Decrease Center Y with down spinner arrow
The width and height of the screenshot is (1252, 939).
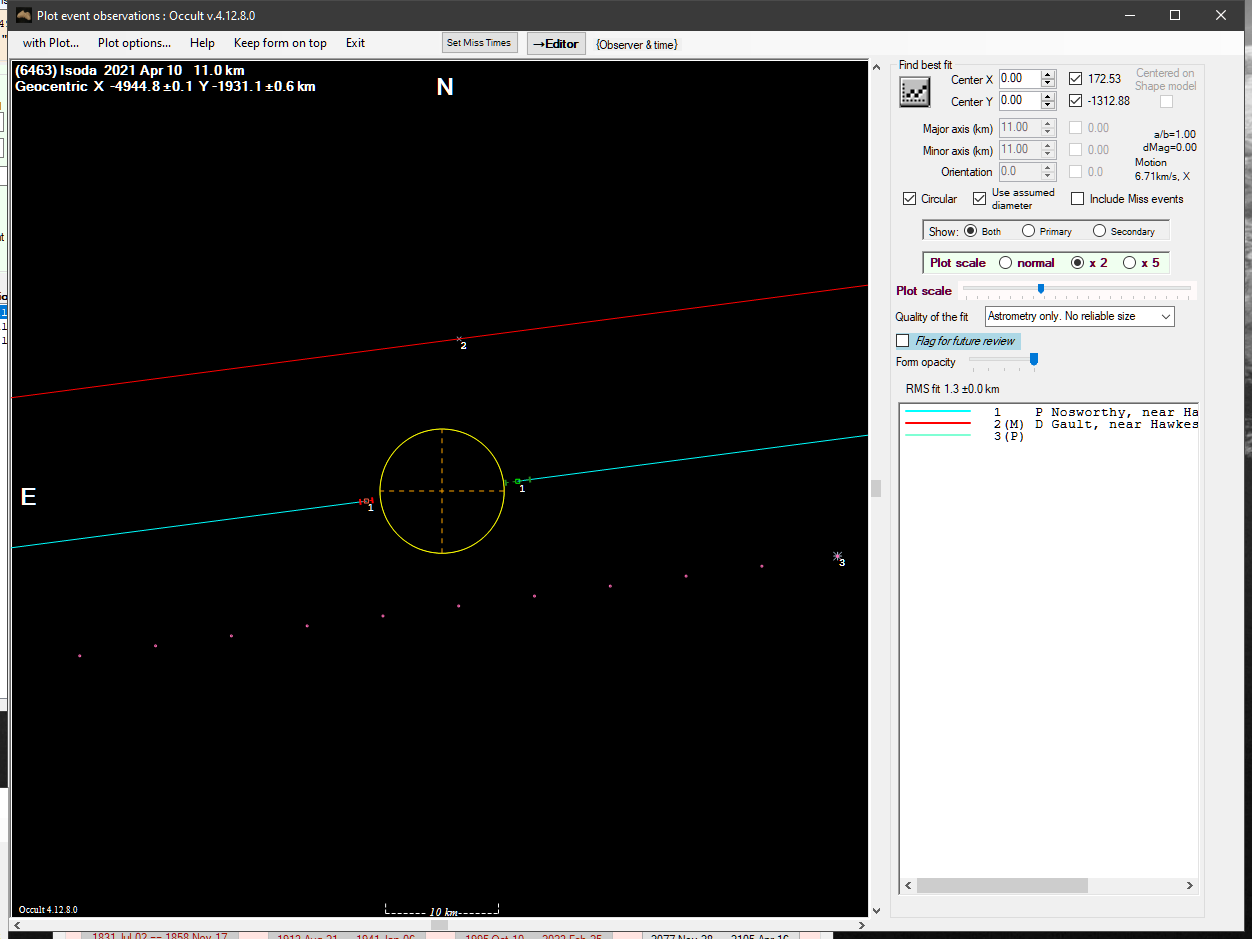pyautogui.click(x=1048, y=105)
